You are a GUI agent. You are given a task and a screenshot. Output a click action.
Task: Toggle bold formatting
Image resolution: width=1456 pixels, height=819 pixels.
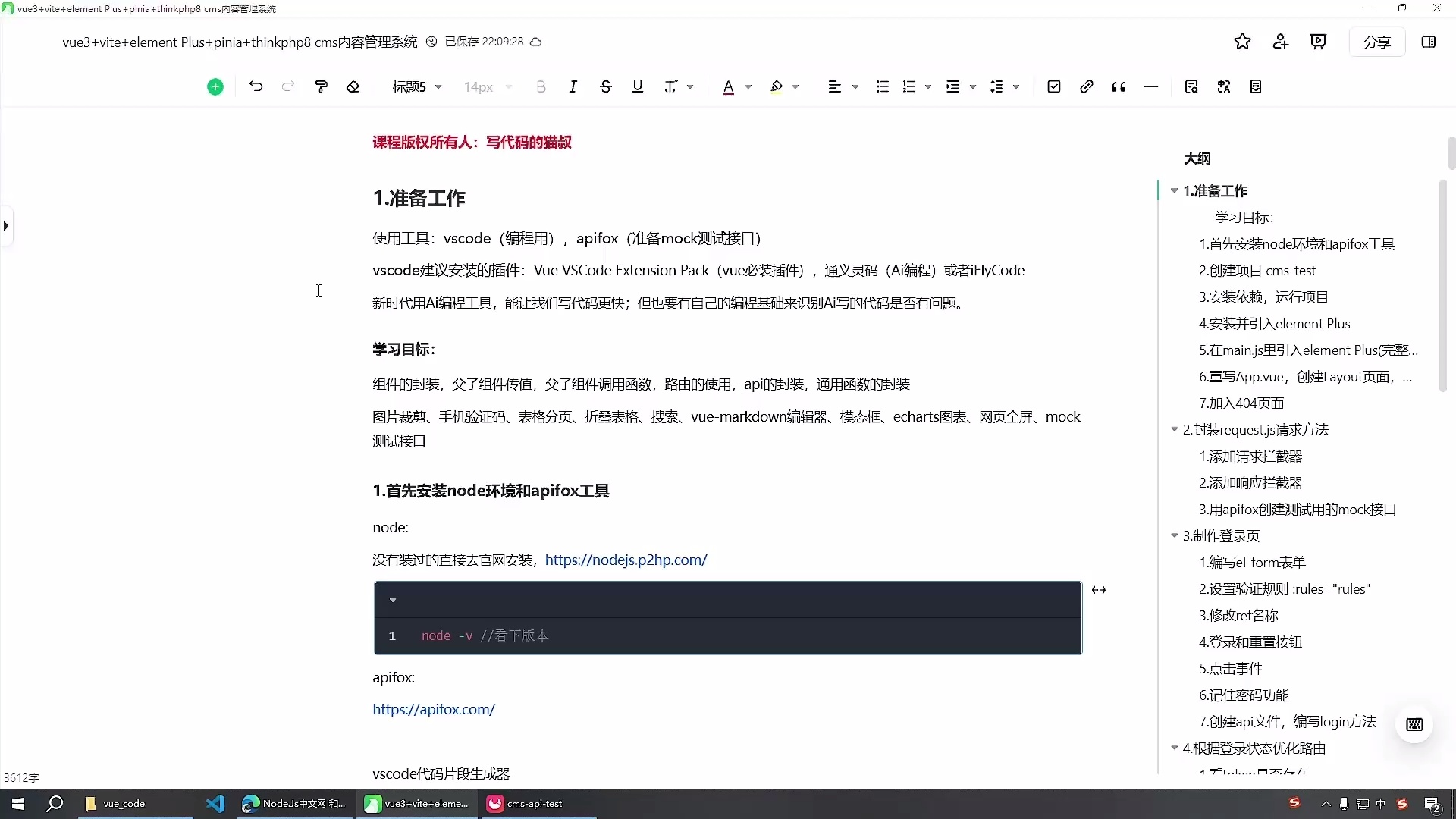point(541,86)
